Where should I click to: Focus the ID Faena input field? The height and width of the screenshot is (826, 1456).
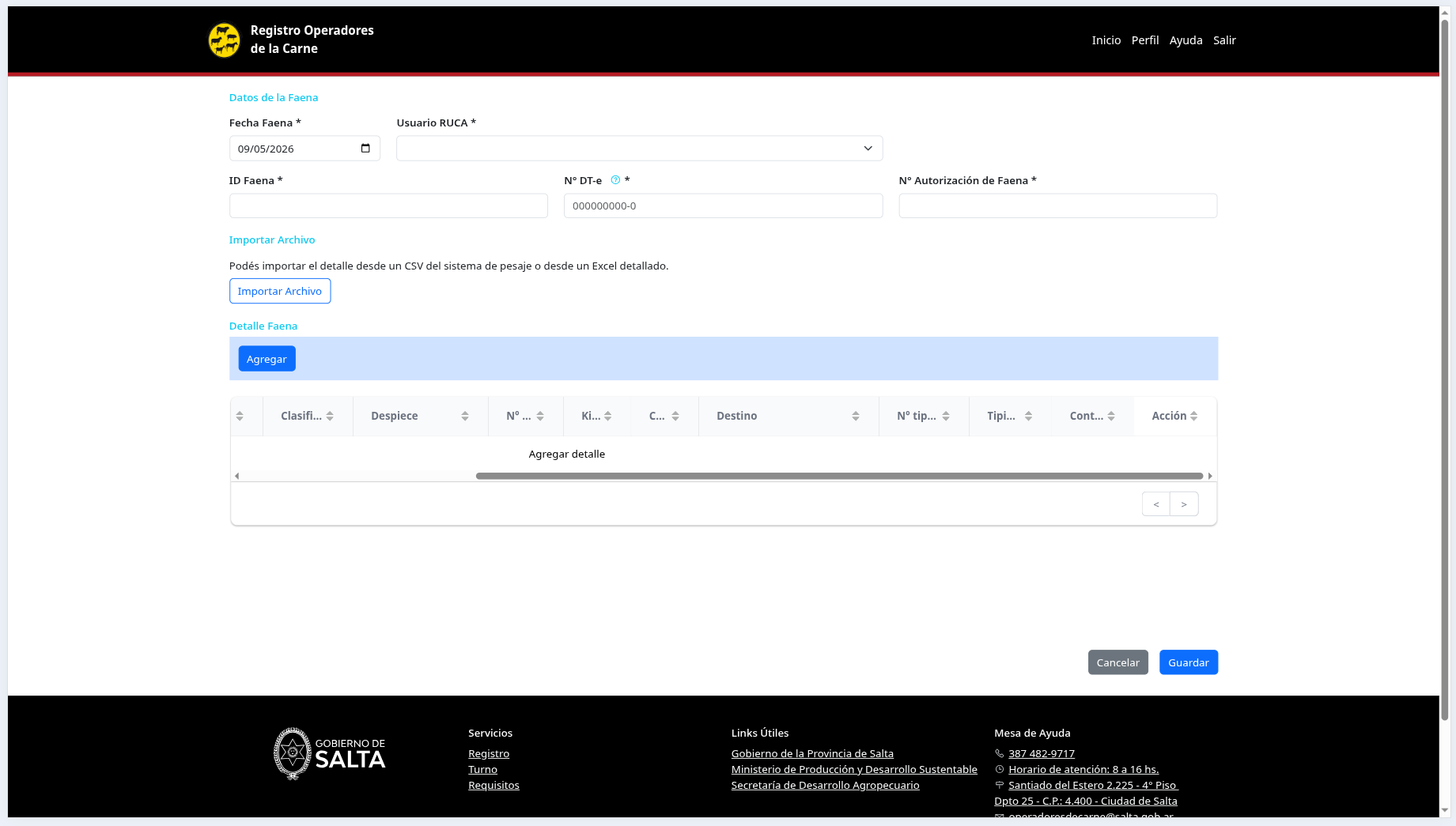pyautogui.click(x=388, y=206)
